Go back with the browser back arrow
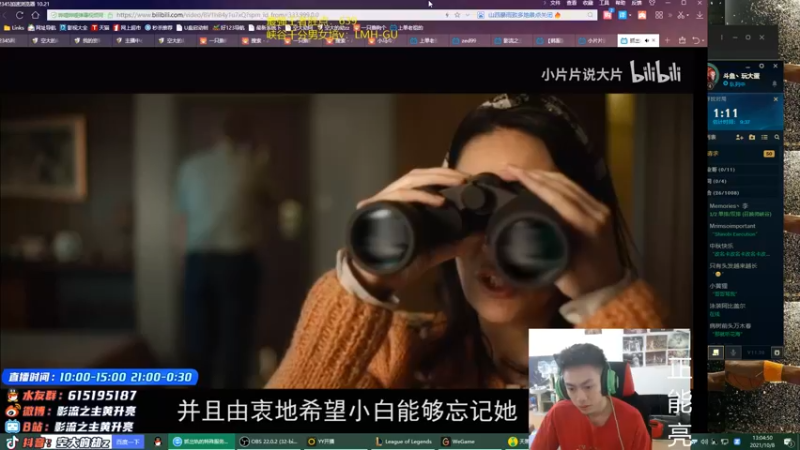 coord(5,15)
